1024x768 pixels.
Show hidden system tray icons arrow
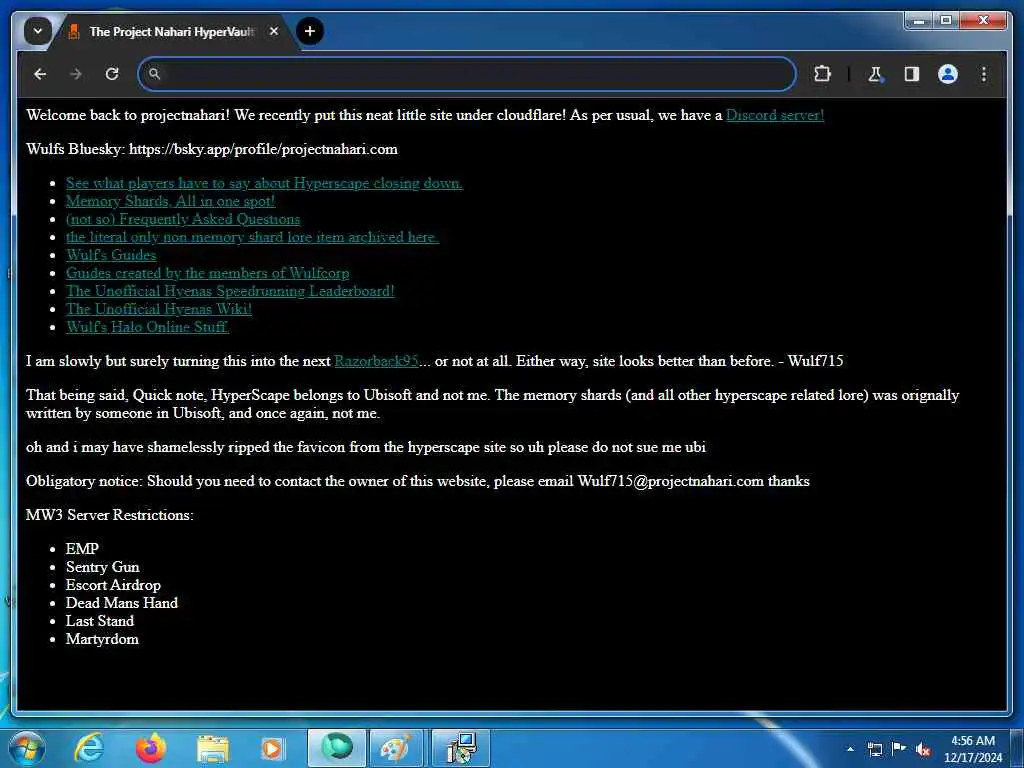click(x=850, y=749)
